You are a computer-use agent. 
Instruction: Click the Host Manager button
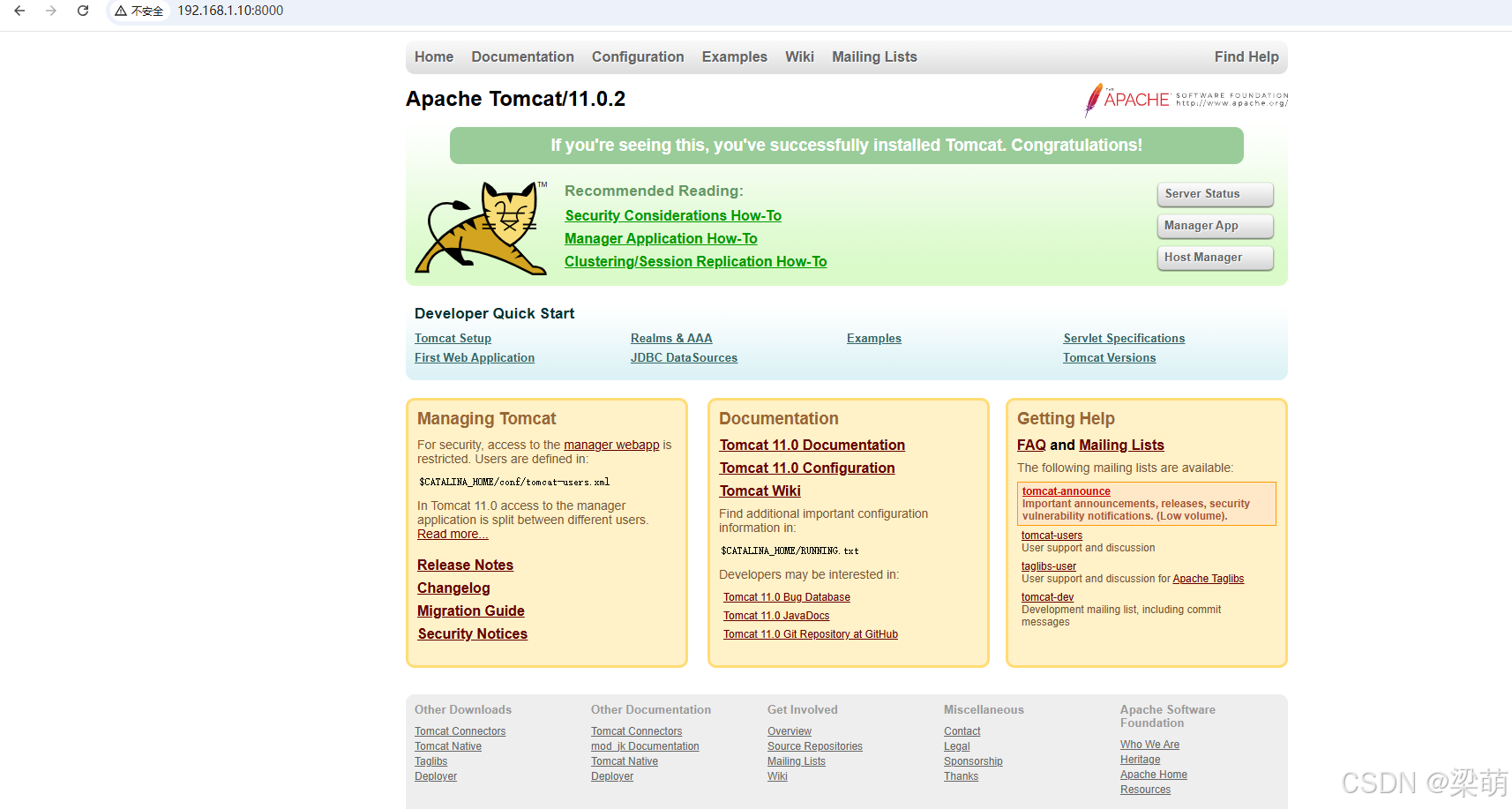1215,258
